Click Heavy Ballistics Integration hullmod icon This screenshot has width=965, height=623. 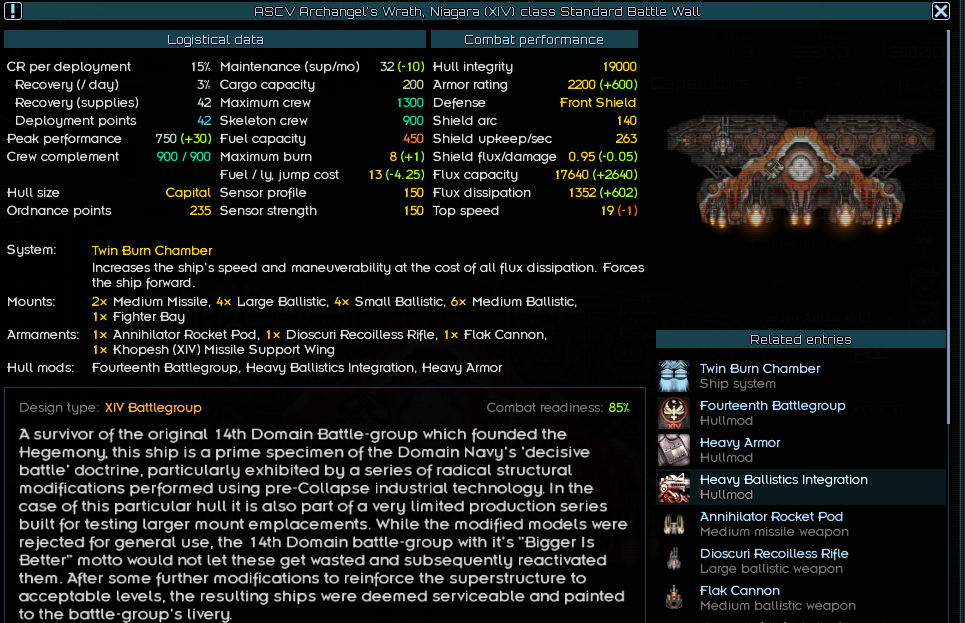click(674, 486)
